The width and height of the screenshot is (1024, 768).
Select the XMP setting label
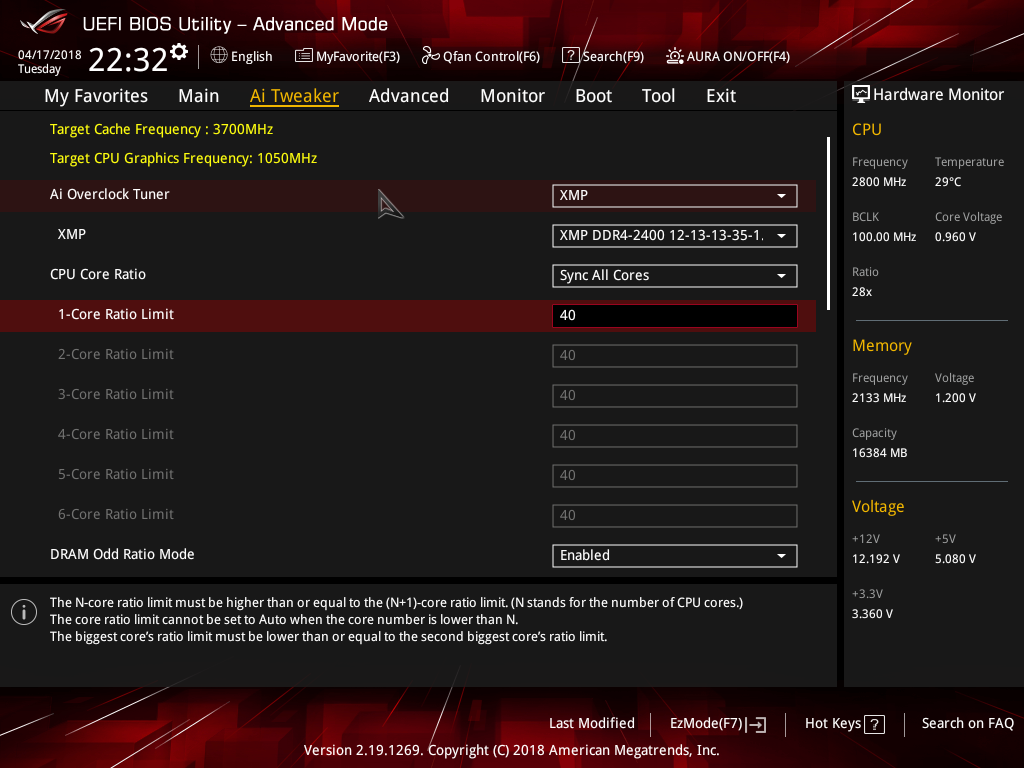pyautogui.click(x=72, y=234)
